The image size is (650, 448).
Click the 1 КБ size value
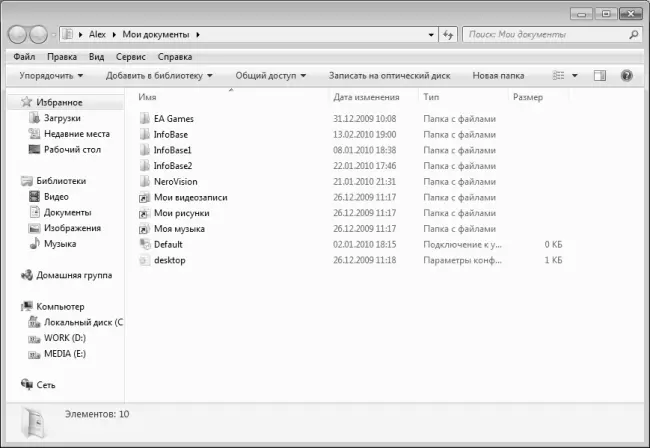(553, 260)
